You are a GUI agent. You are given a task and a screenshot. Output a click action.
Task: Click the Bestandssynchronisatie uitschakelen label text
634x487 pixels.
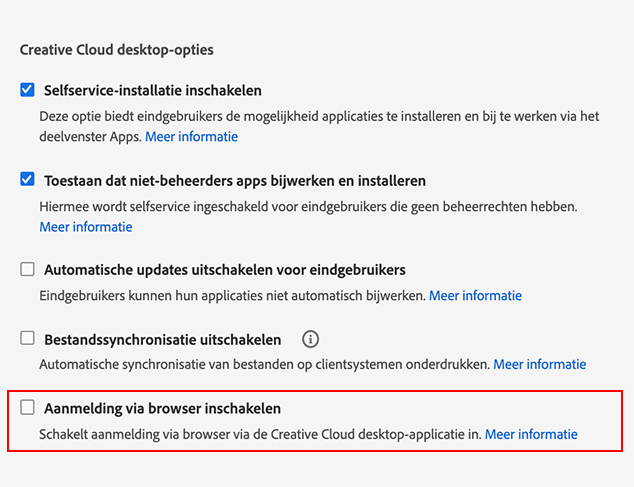pyautogui.click(x=162, y=339)
